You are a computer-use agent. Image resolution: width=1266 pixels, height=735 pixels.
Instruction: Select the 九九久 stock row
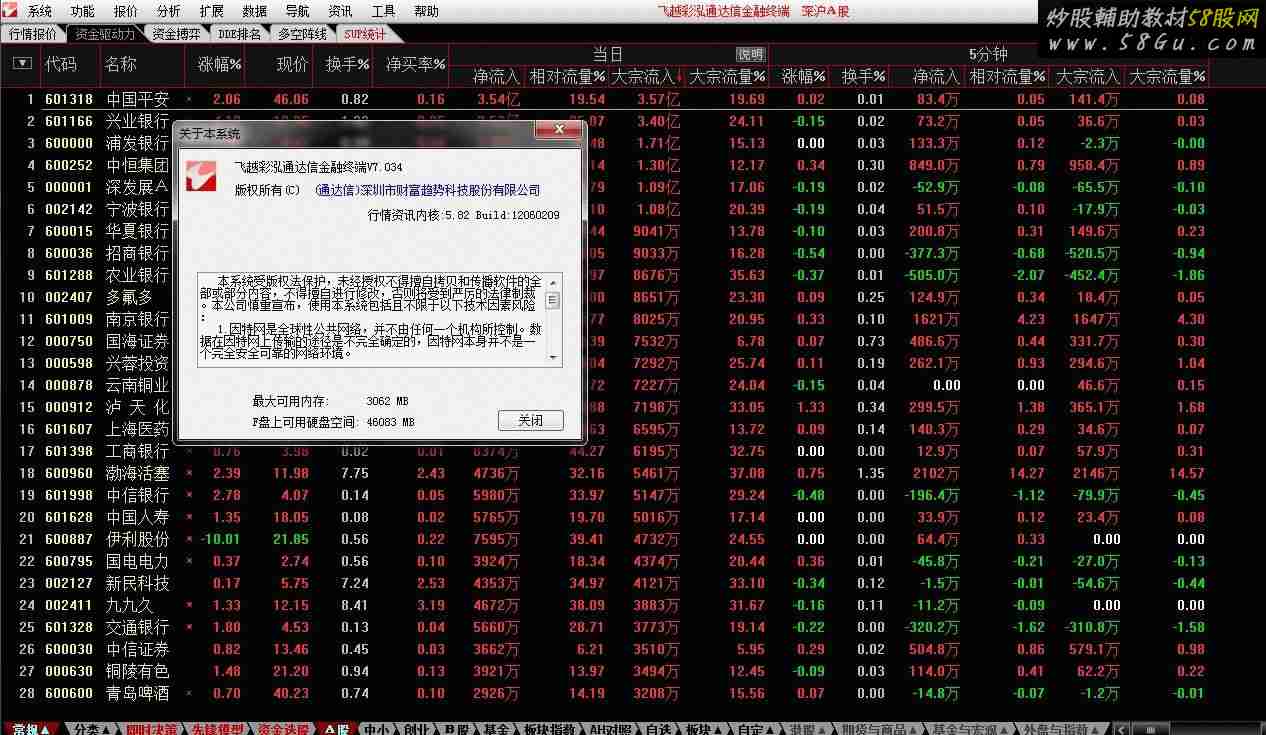604,605
